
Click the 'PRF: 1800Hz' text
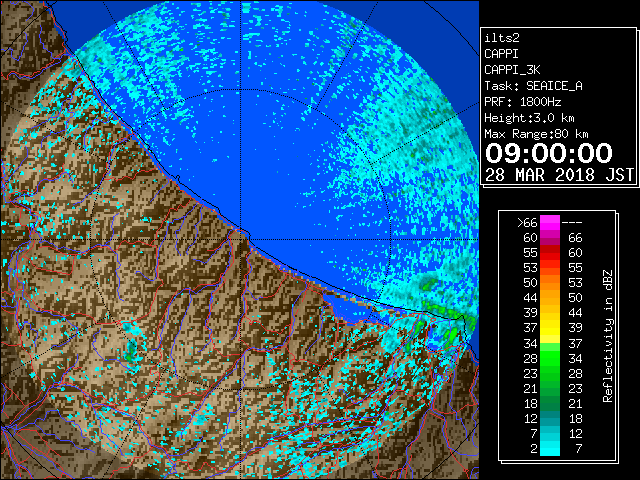point(522,102)
